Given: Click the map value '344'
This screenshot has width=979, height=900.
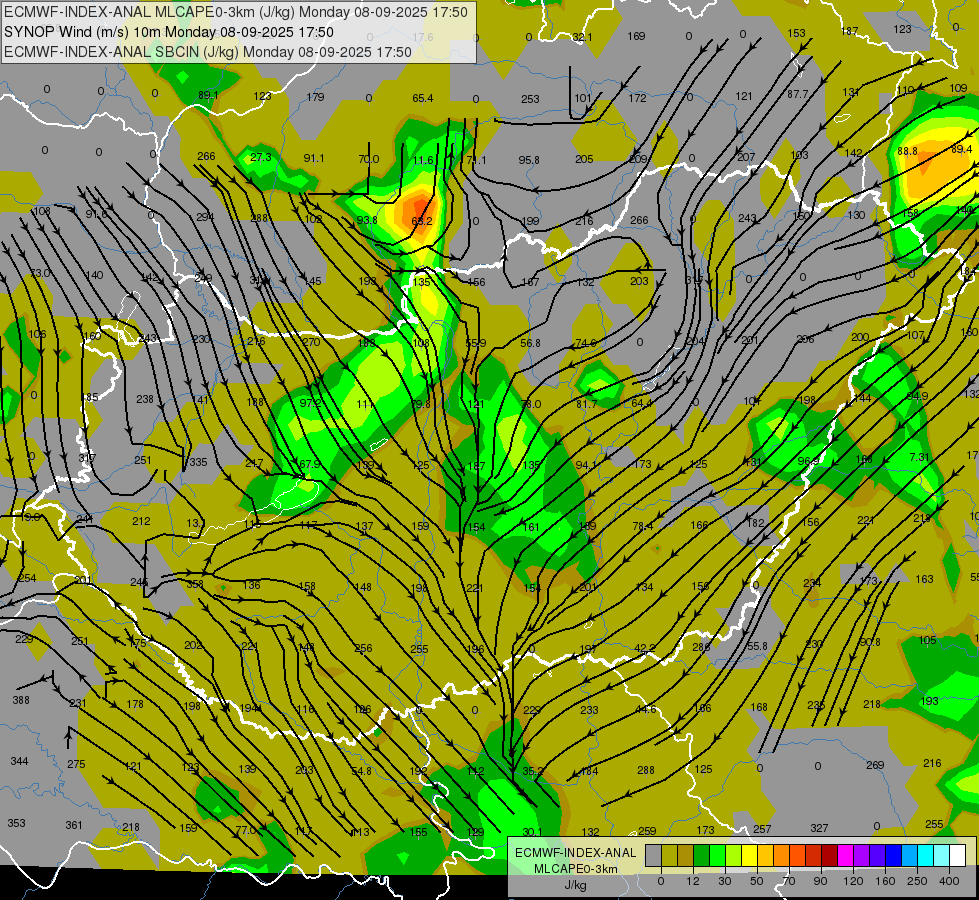Looking at the screenshot, I should tap(19, 761).
